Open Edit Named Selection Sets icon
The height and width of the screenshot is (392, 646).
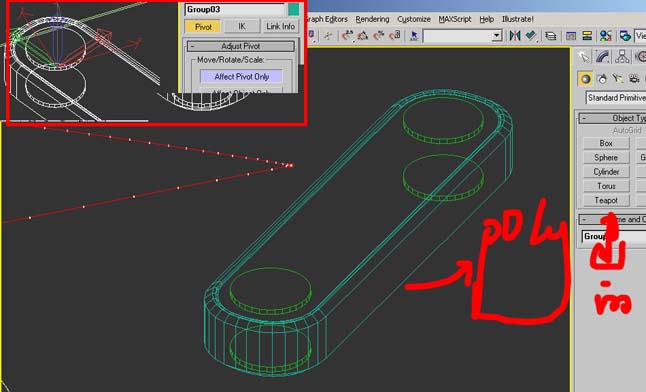[414, 36]
